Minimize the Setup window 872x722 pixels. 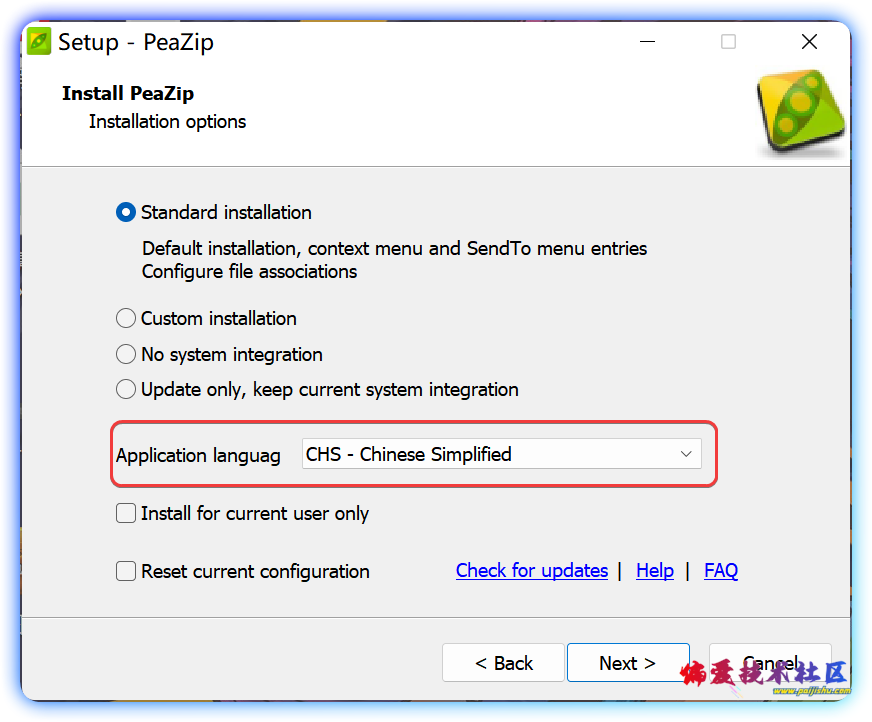click(647, 42)
